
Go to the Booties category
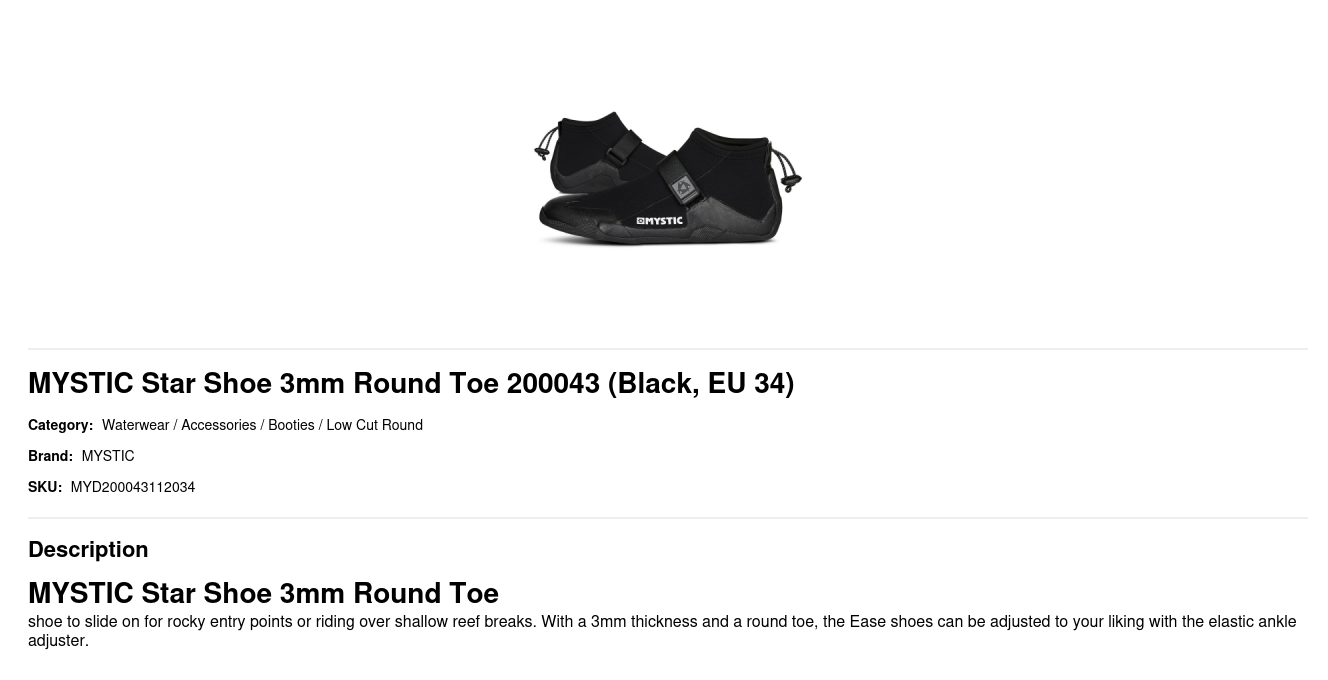click(291, 425)
